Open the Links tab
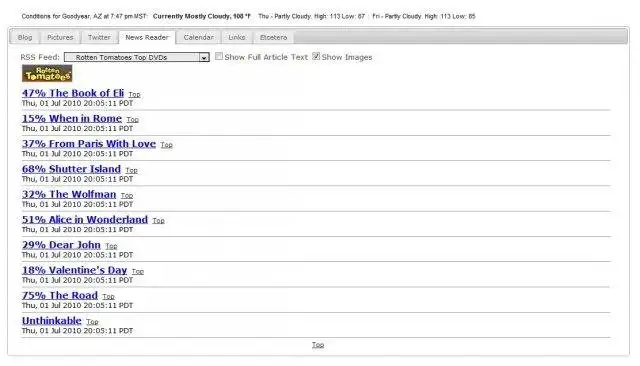640x366 pixels. [x=237, y=37]
